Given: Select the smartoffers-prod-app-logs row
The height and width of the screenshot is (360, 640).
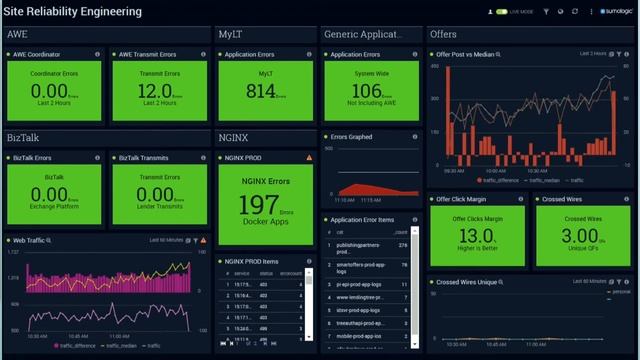Looking at the screenshot, I should 367,268.
